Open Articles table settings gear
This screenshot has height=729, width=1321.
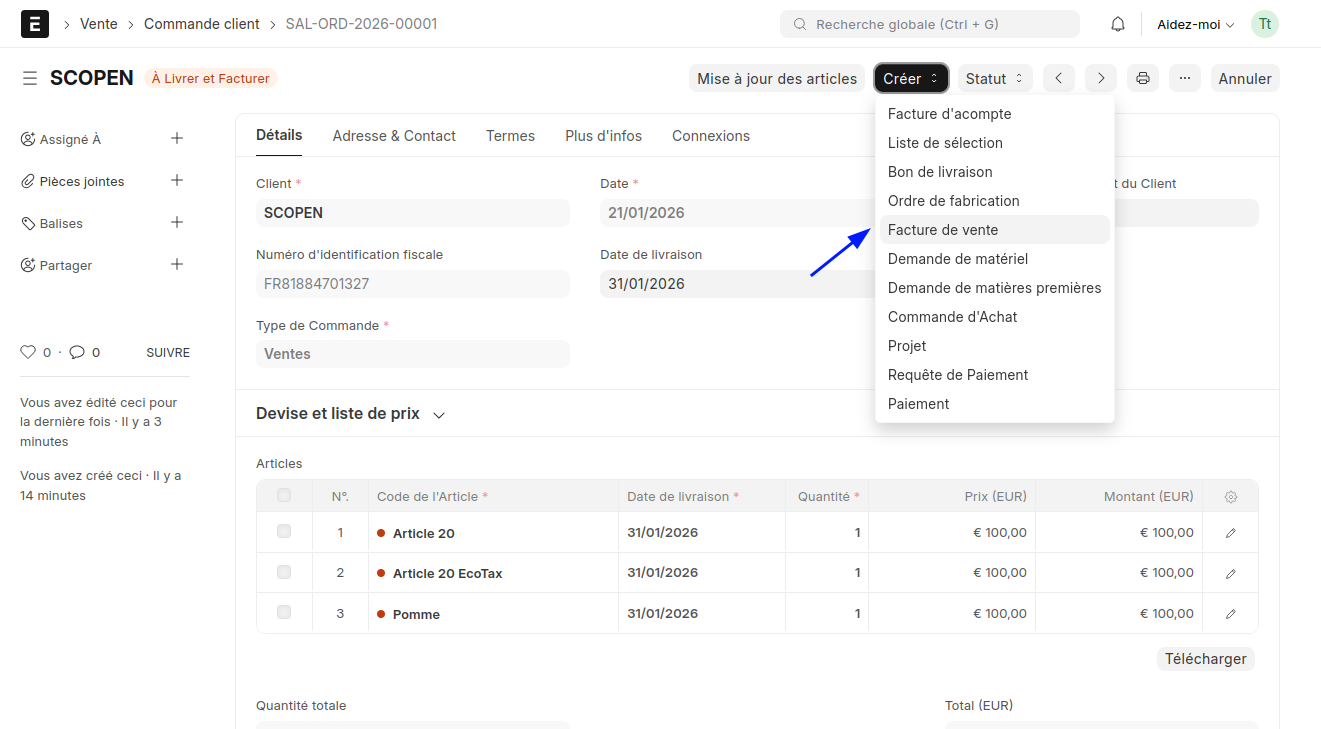click(x=1231, y=497)
